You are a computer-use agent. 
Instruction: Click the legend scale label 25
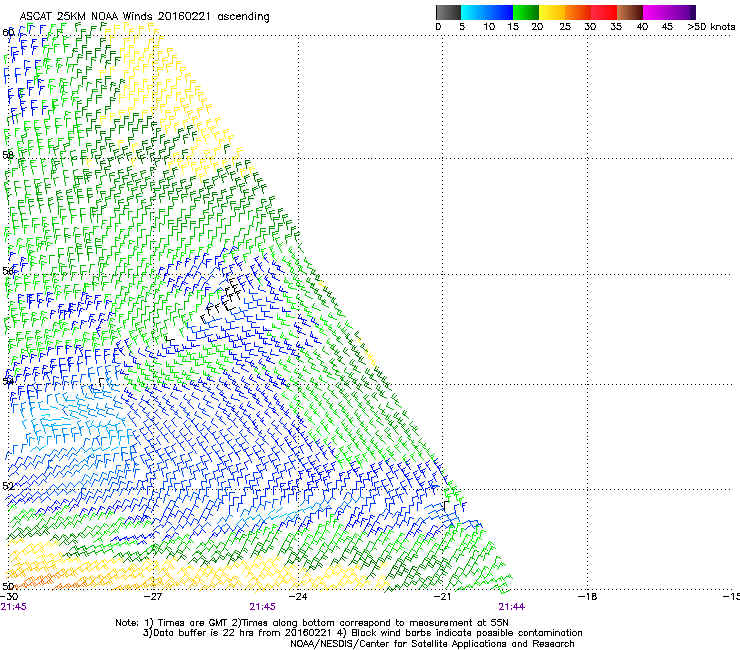[x=565, y=27]
